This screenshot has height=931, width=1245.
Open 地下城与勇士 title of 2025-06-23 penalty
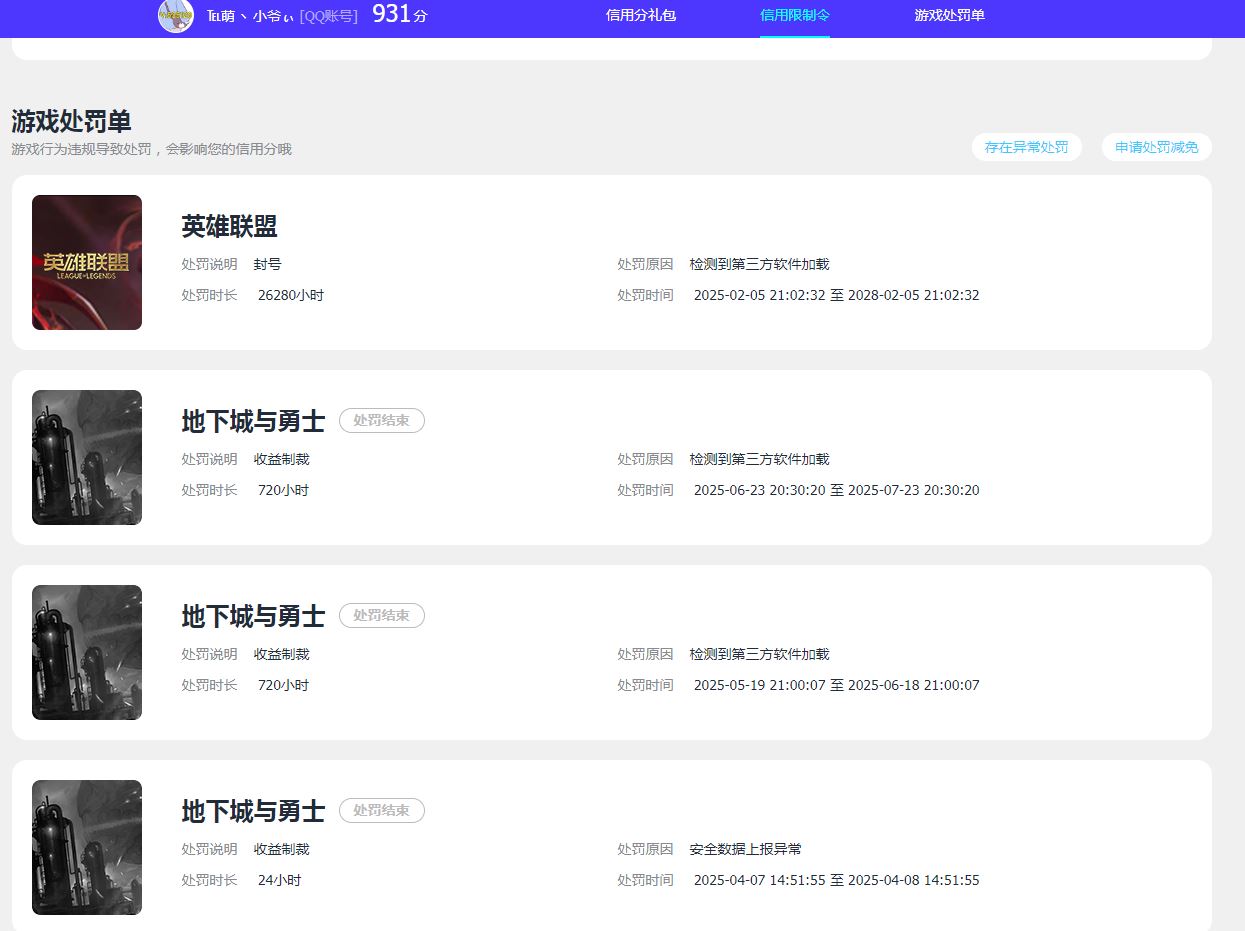pos(253,421)
